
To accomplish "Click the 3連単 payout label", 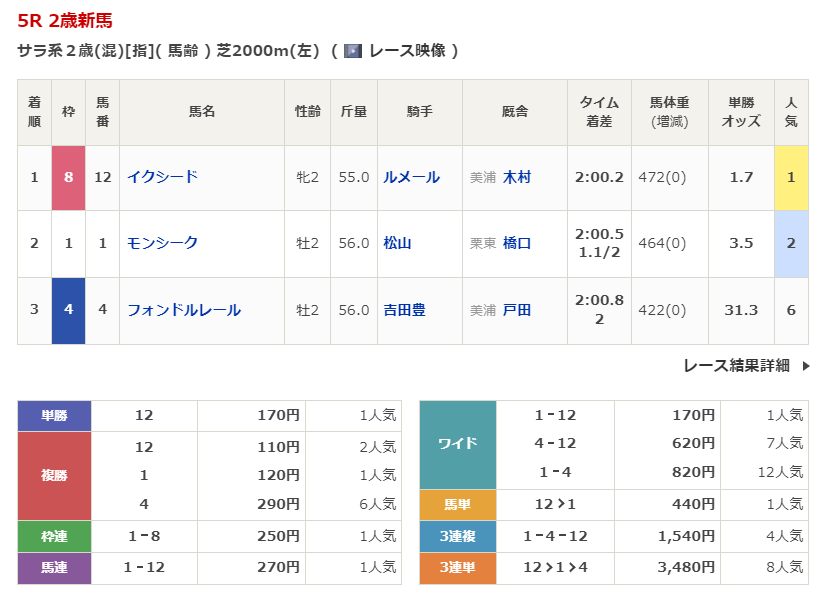I will tap(457, 567).
